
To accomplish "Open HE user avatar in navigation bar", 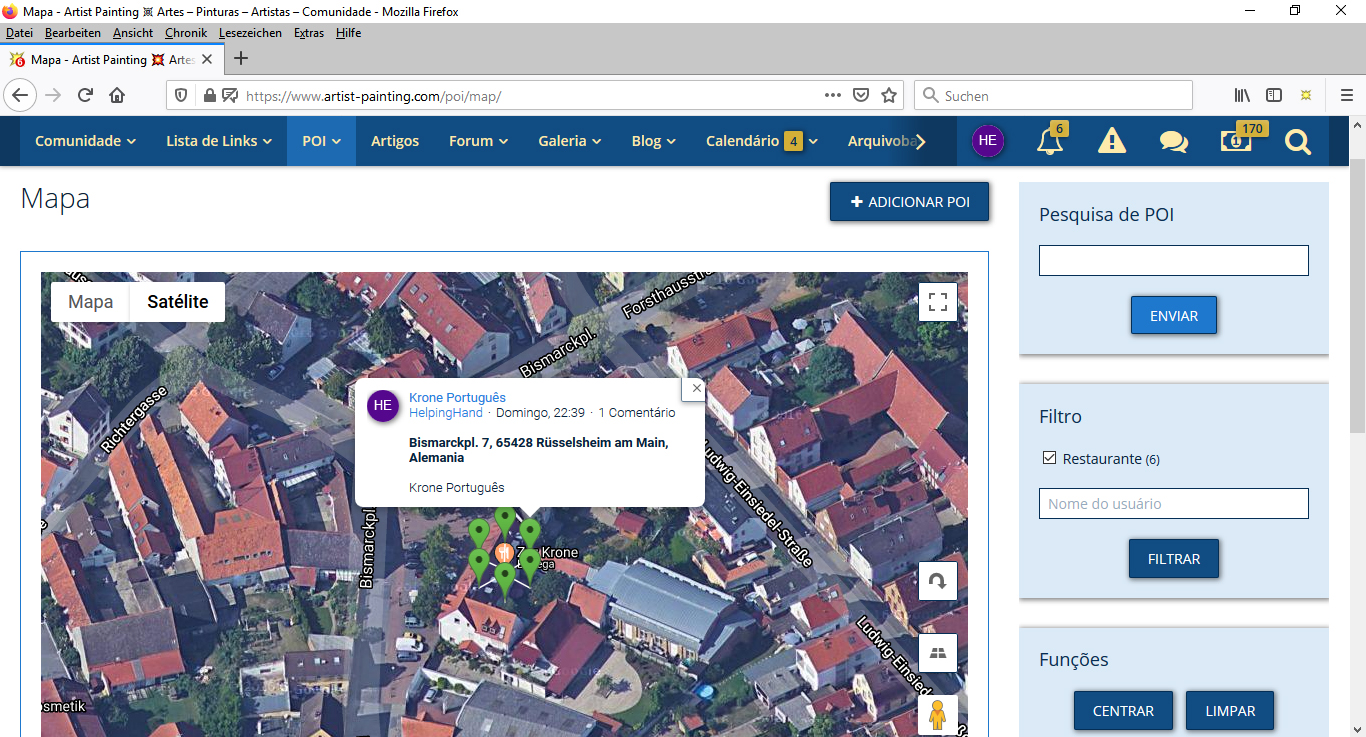I will pos(988,141).
